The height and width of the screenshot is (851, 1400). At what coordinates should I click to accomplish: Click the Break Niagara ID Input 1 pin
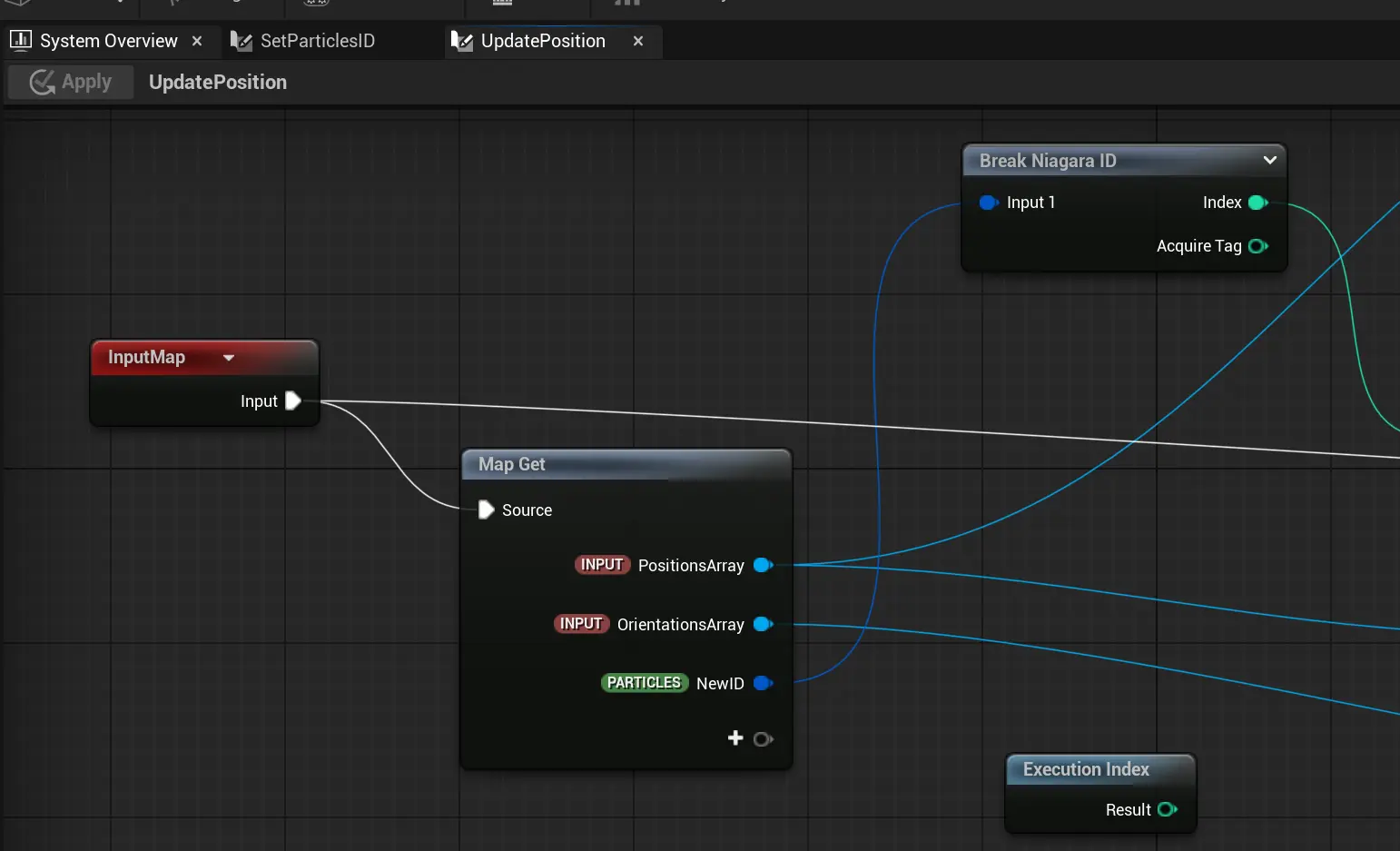[x=988, y=203]
